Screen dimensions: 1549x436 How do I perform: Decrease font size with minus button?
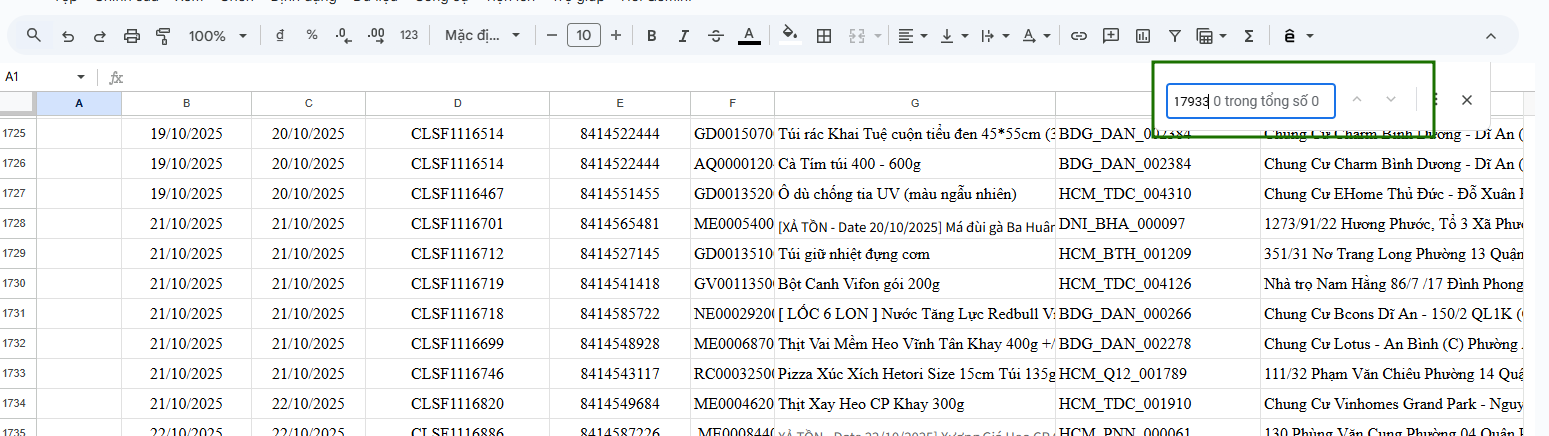click(552, 36)
